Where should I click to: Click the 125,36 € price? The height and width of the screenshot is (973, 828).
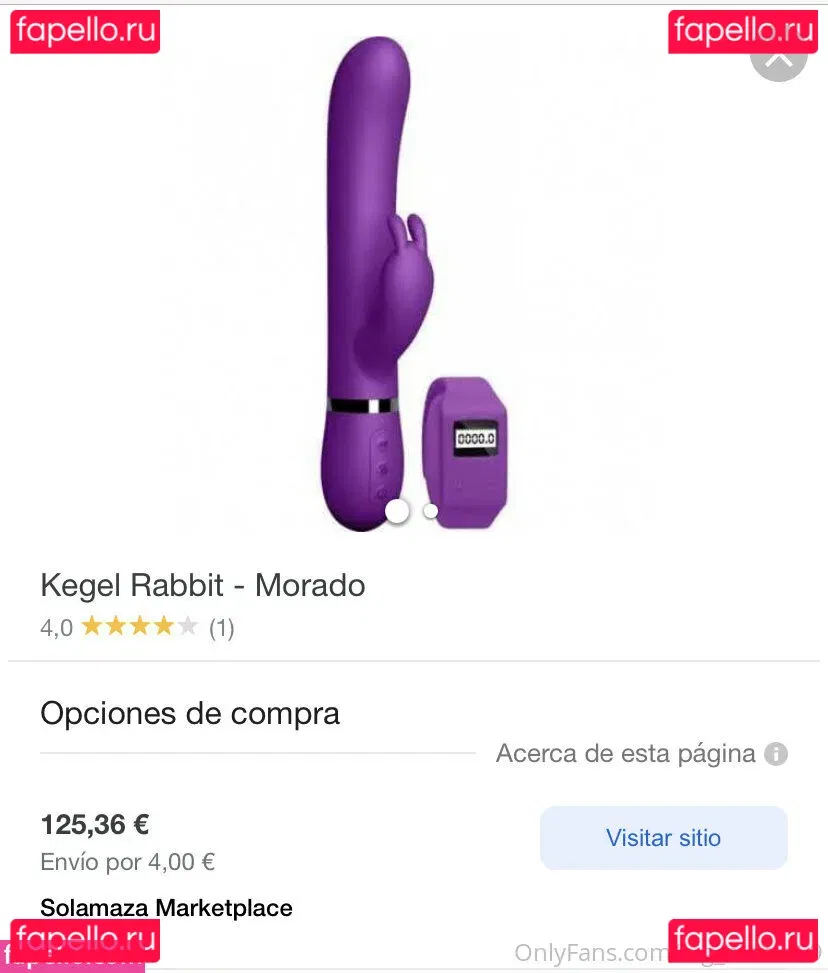tap(95, 825)
